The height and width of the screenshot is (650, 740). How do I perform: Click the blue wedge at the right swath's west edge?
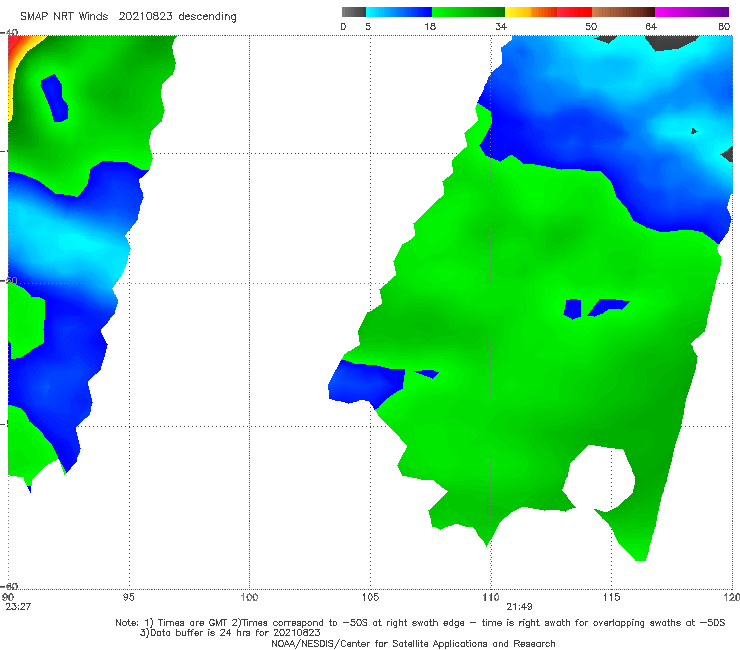[366, 383]
